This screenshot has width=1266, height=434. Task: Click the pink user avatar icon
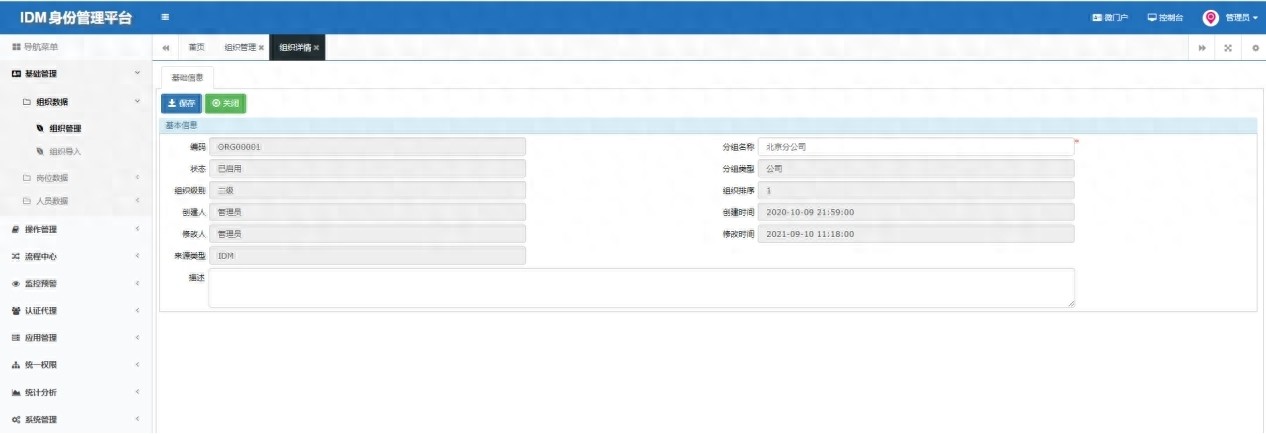pyautogui.click(x=1210, y=17)
